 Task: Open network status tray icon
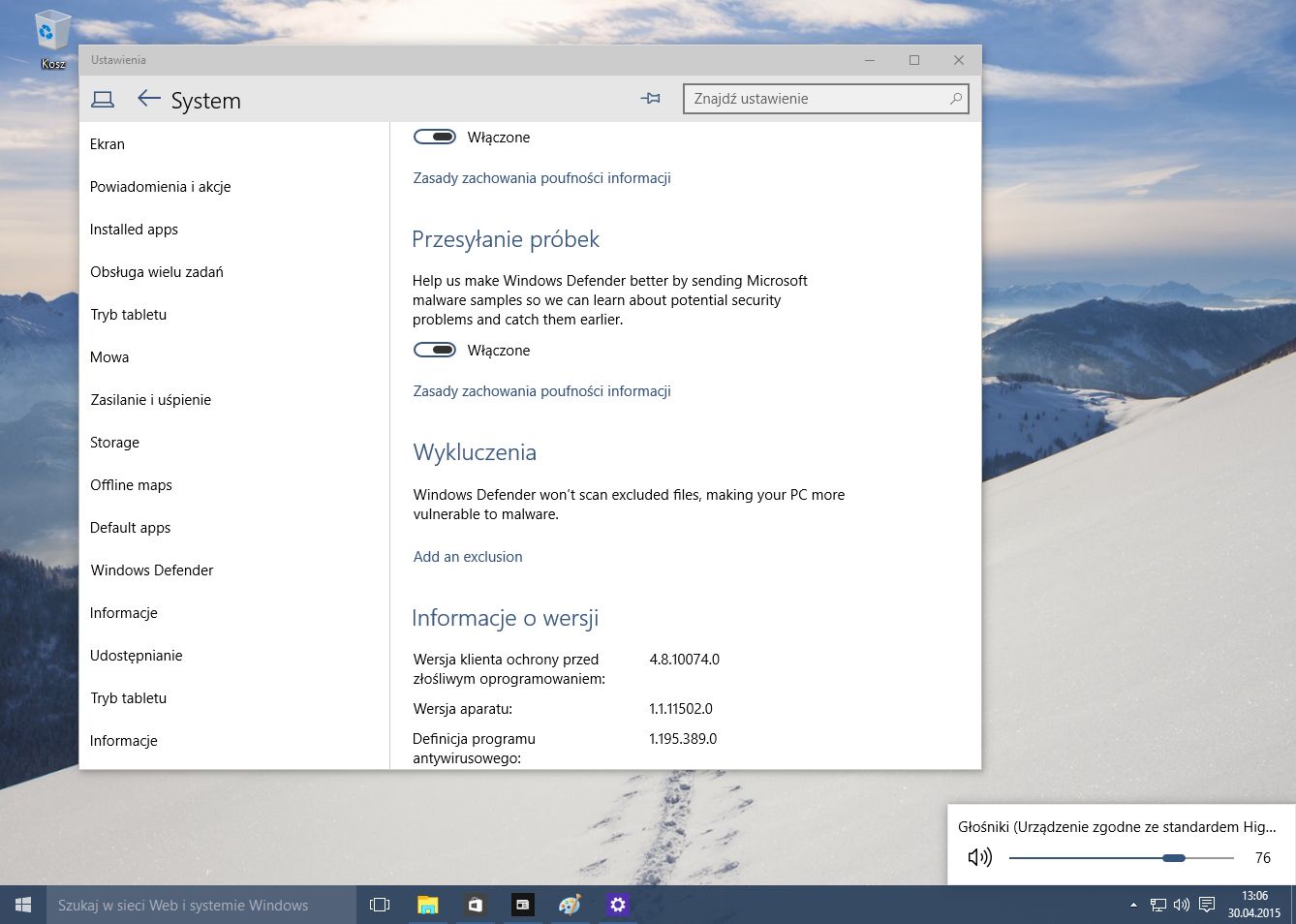(x=1157, y=905)
